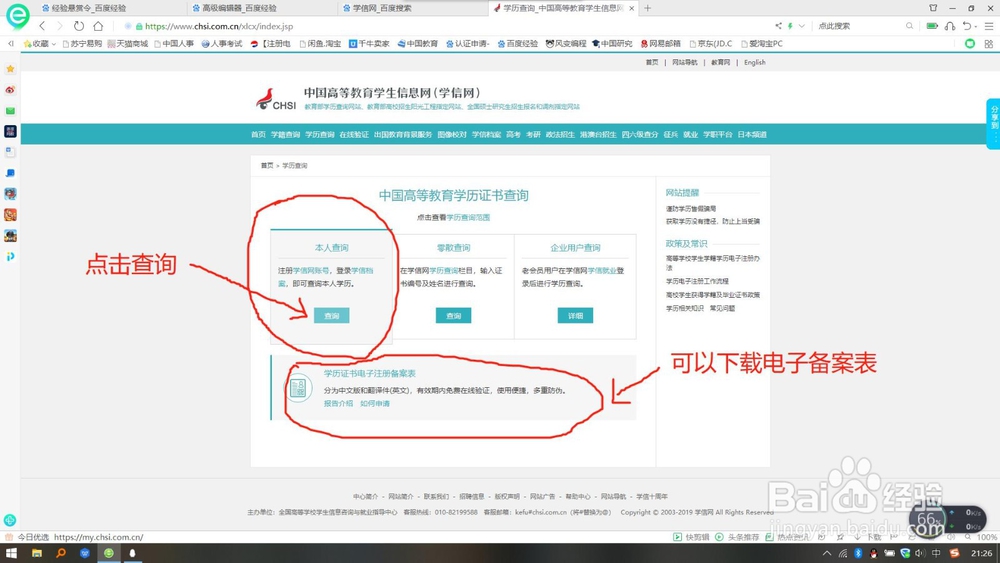Click the share icon in address bar
The image size is (1000, 563).
[778, 26]
